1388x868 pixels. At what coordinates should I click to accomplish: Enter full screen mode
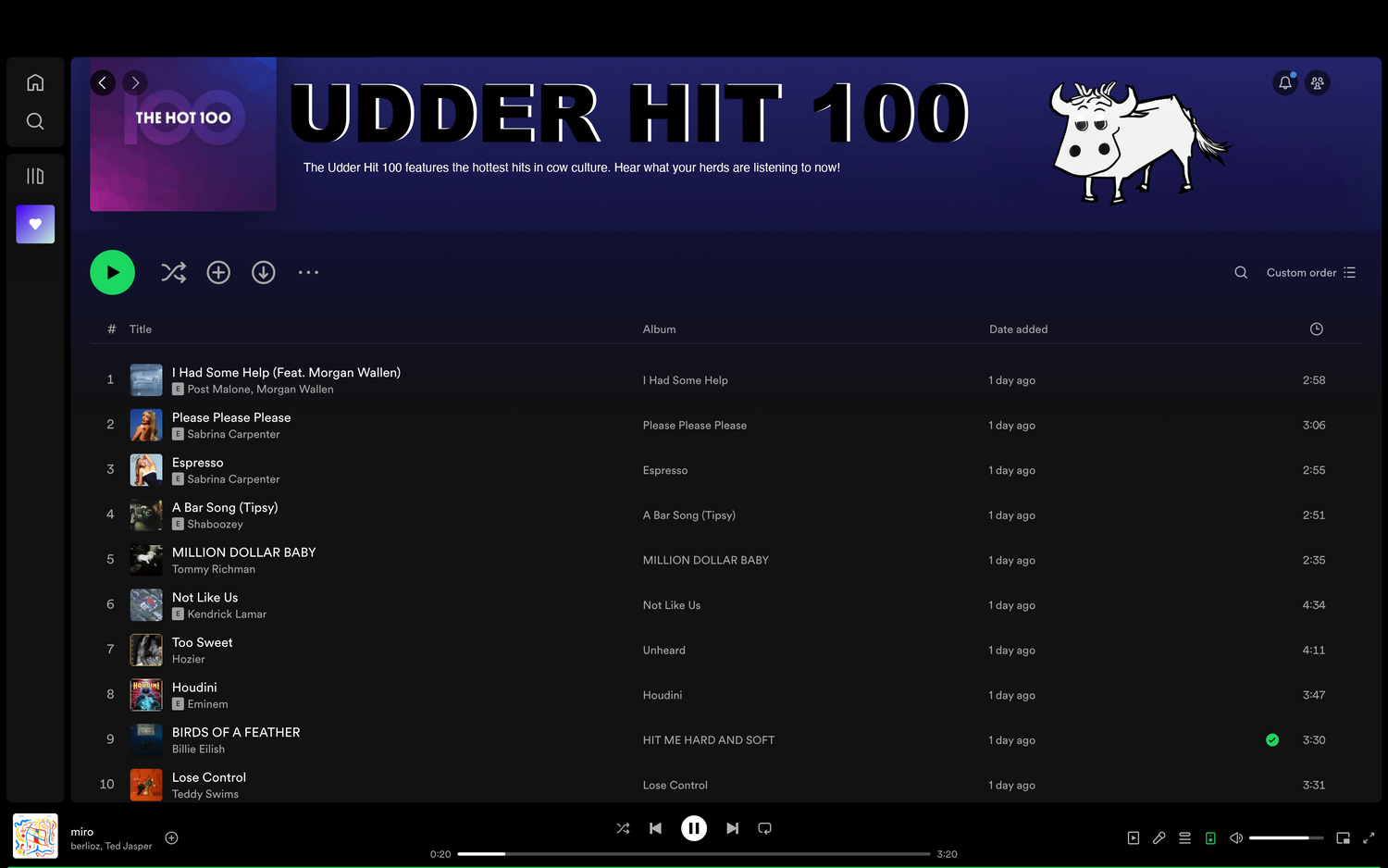coord(1369,838)
